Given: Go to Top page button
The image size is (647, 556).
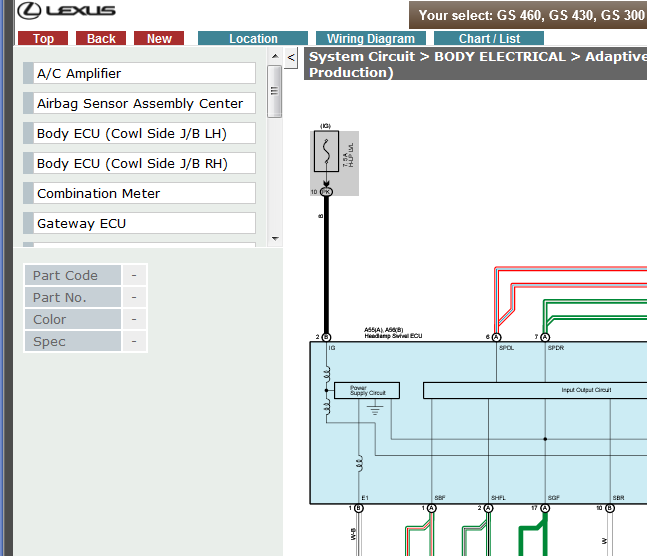Looking at the screenshot, I should [43, 38].
